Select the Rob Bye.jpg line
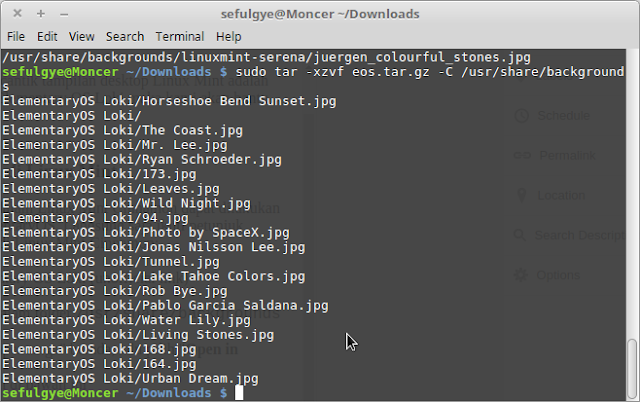640x402 pixels. coord(115,291)
